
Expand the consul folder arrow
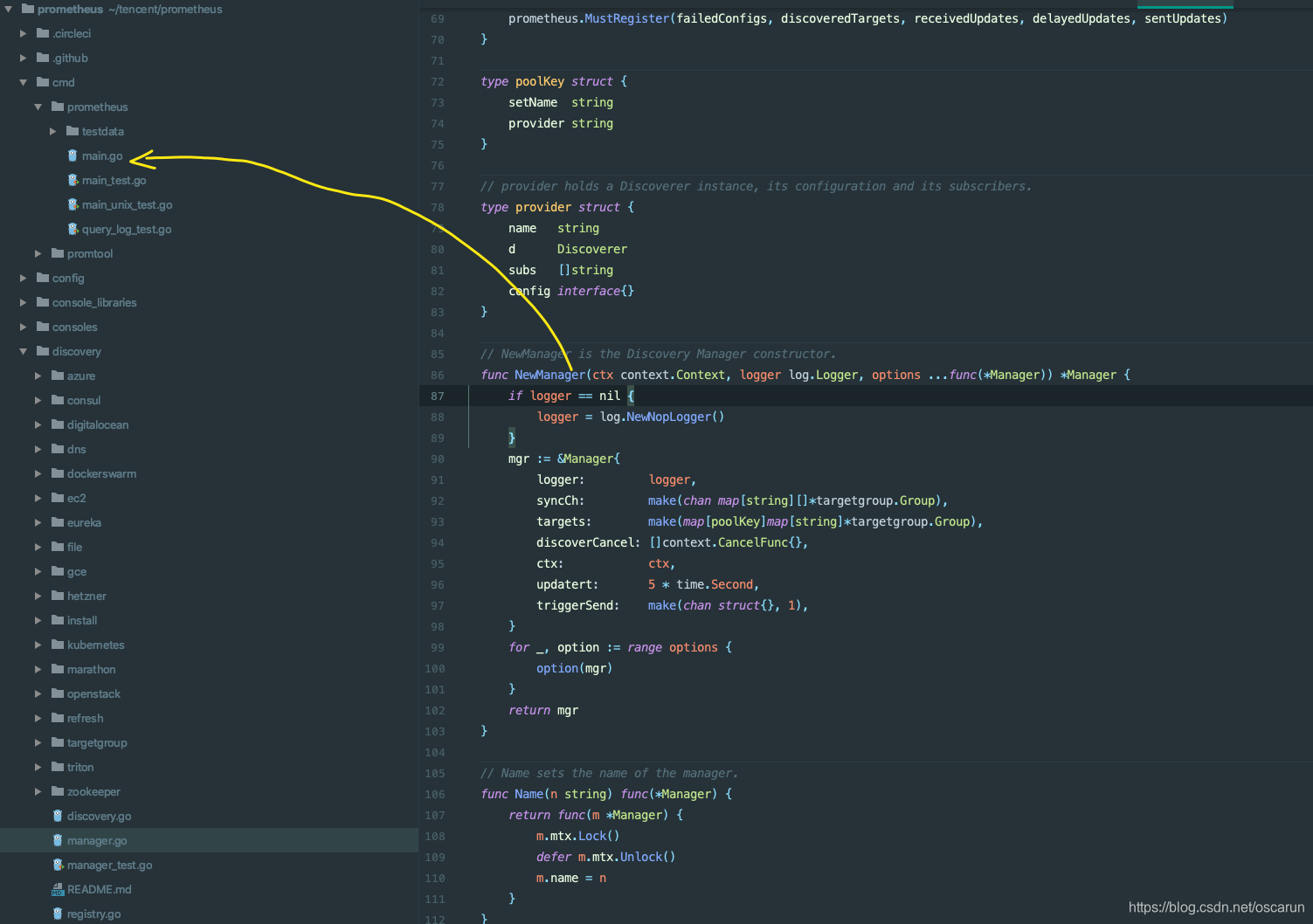pyautogui.click(x=38, y=400)
